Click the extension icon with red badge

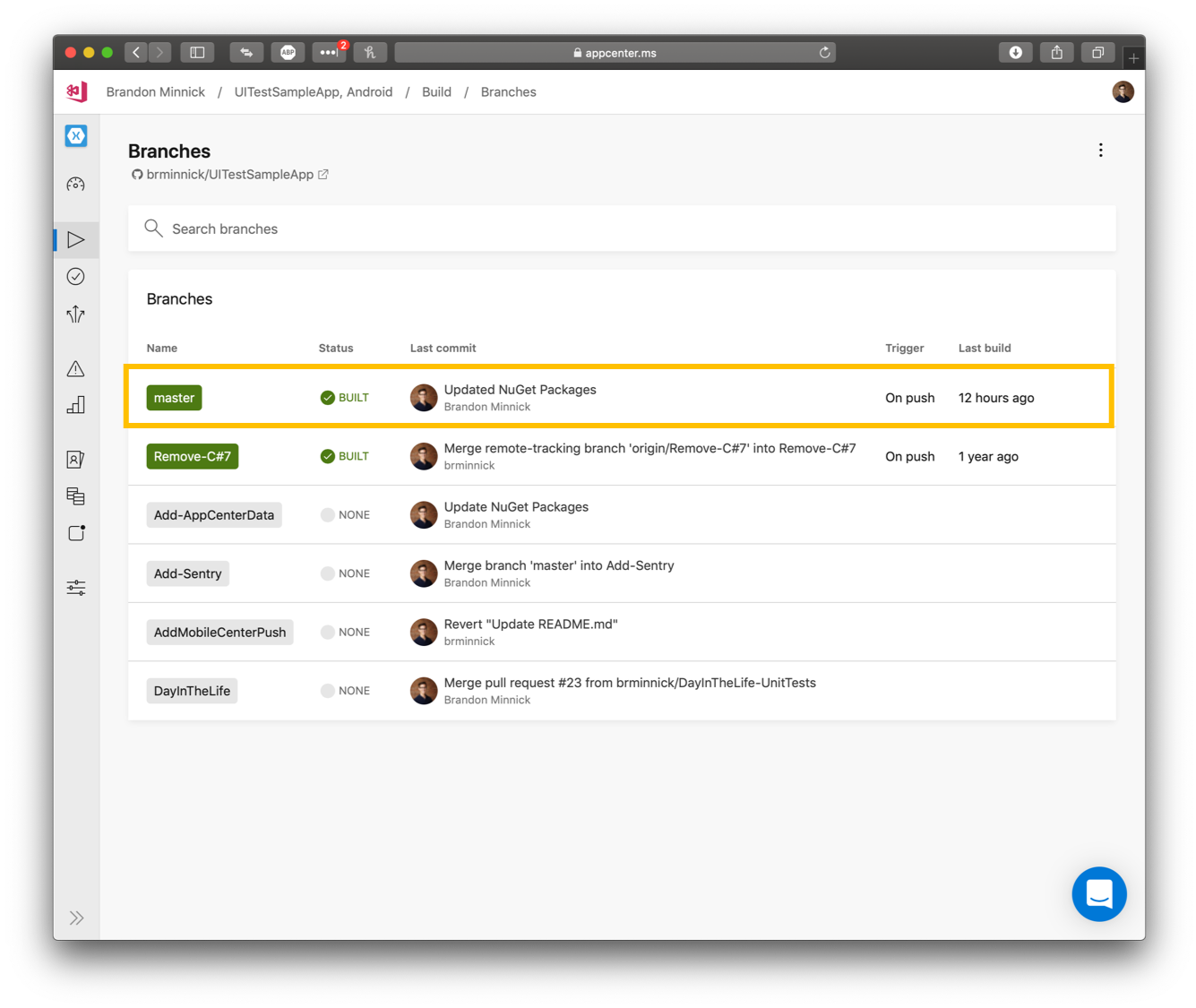329,53
